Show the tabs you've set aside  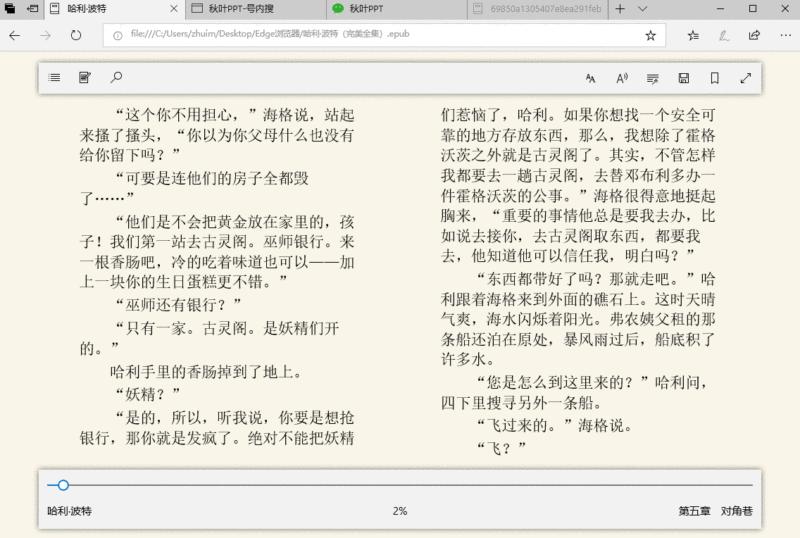pyautogui.click(x=10, y=9)
